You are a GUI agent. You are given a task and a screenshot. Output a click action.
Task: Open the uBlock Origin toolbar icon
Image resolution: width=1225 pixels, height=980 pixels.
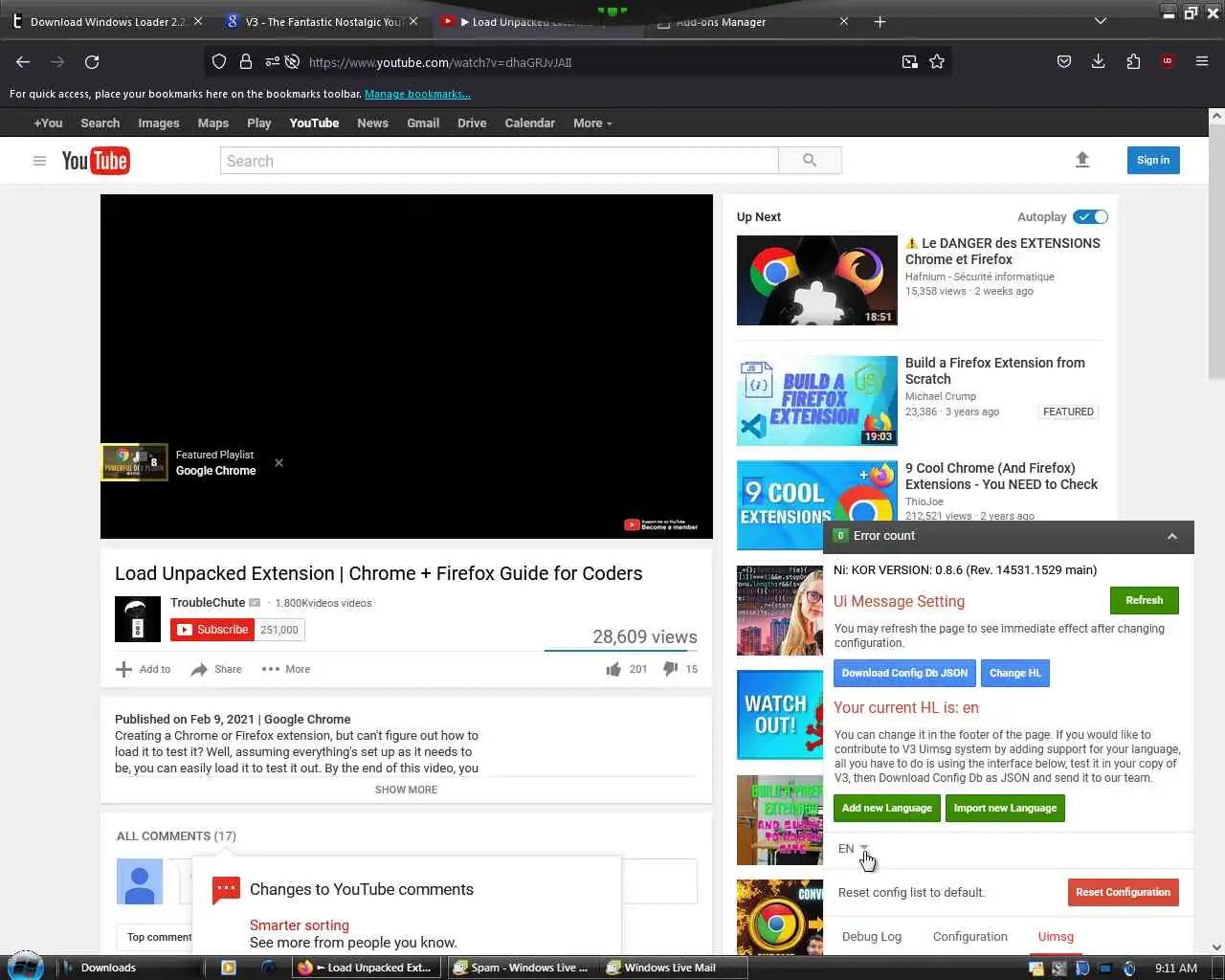pos(1168,62)
